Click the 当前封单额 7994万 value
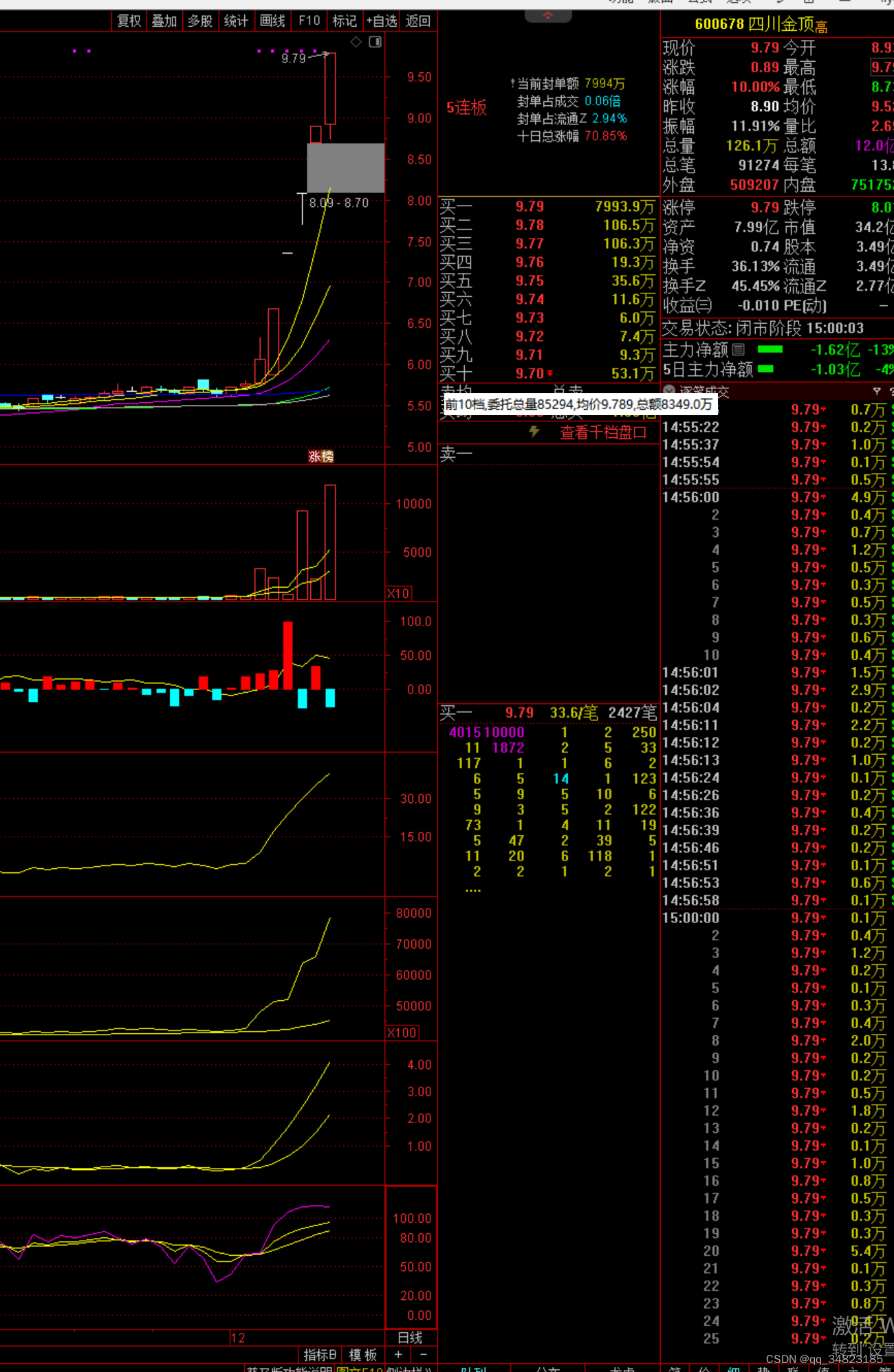The width and height of the screenshot is (894, 1372). tap(604, 84)
